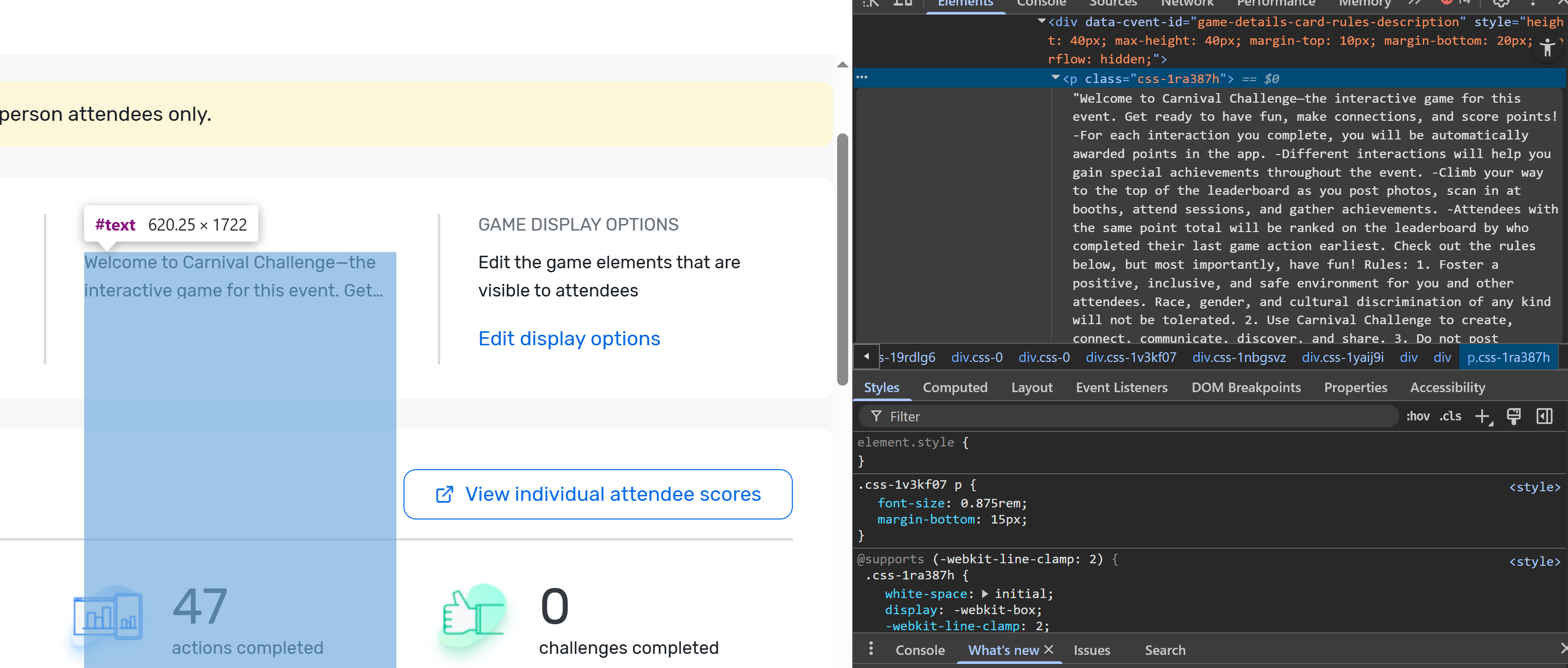Click the GAME DISPLAY OPTIONS heading
The width and height of the screenshot is (1568, 668).
coord(578,225)
